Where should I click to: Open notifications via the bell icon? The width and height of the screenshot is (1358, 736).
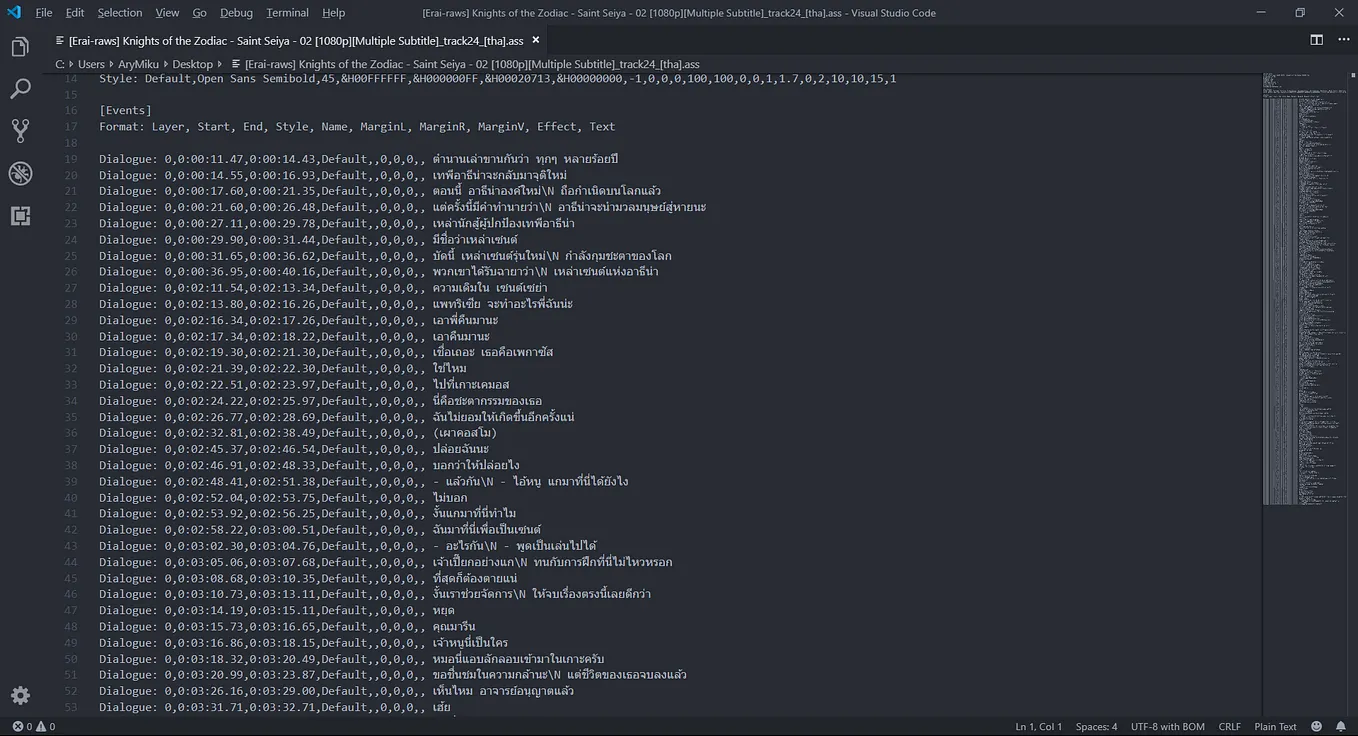[1342, 726]
